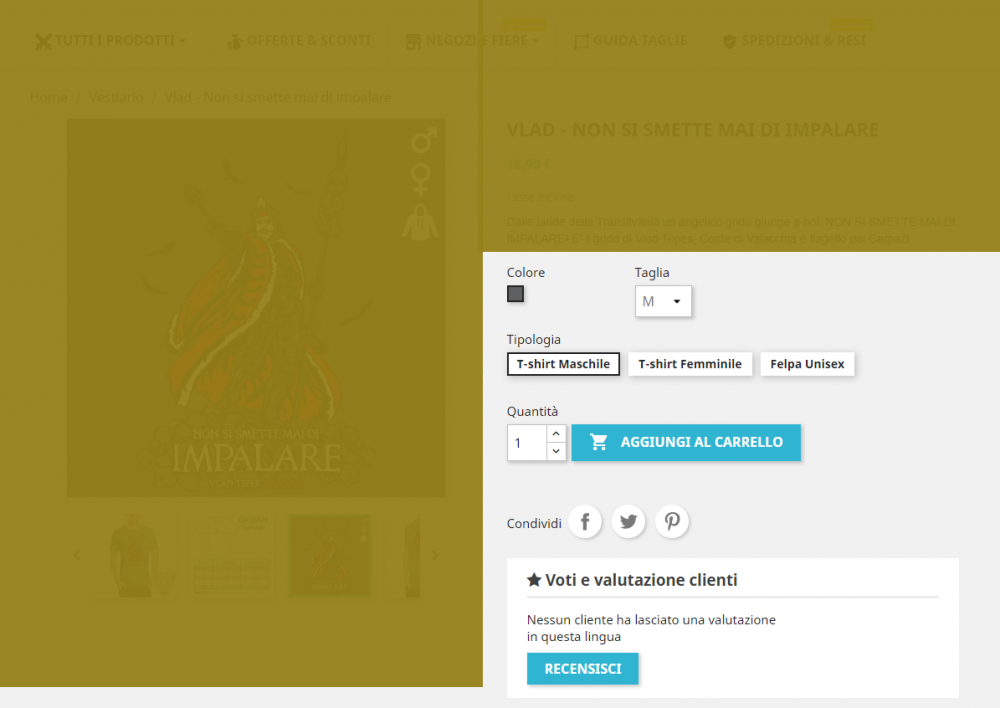Click the cart icon in Aggiungi al Carrello

click(598, 442)
